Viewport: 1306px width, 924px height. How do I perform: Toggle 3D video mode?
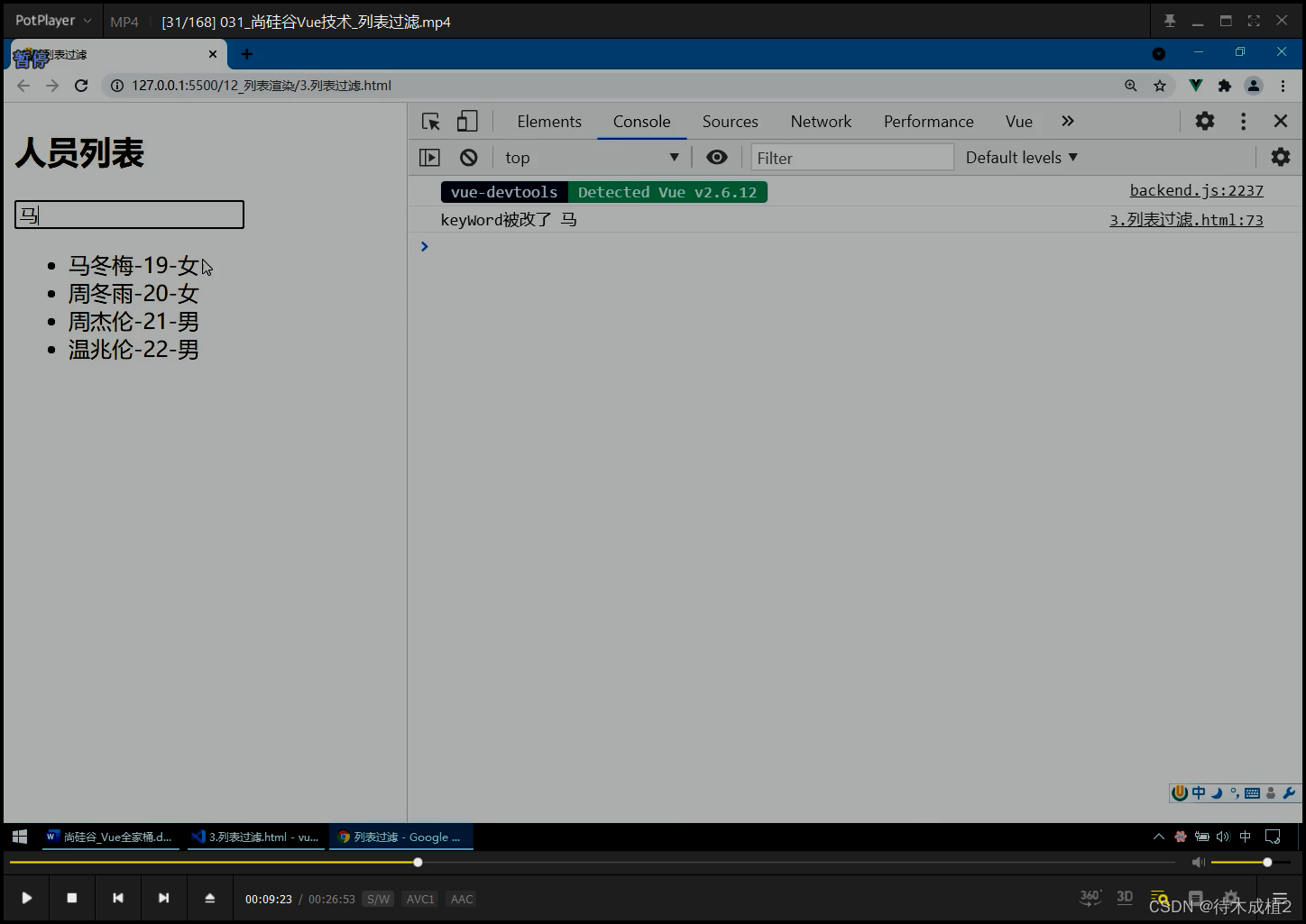click(1125, 897)
